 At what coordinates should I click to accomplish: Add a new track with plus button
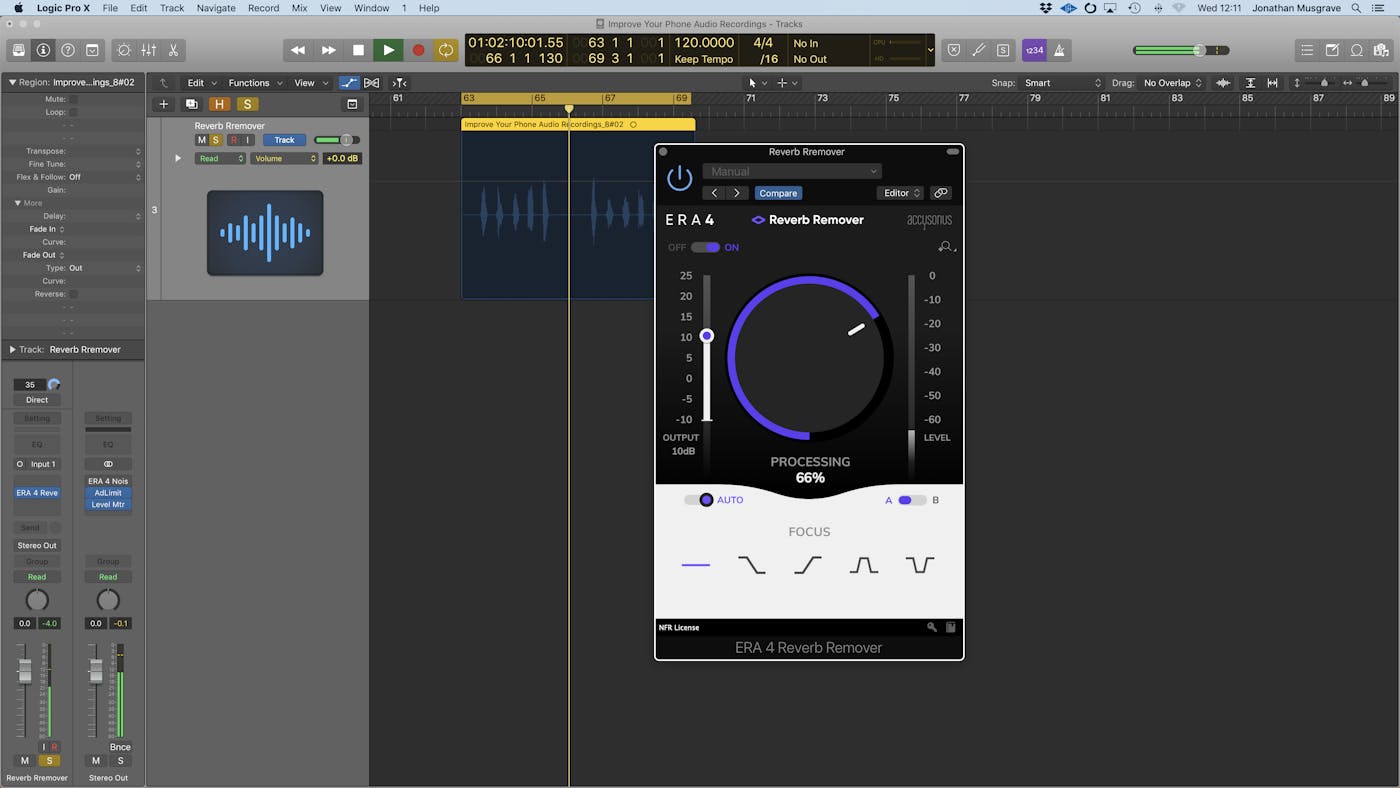pyautogui.click(x=164, y=104)
